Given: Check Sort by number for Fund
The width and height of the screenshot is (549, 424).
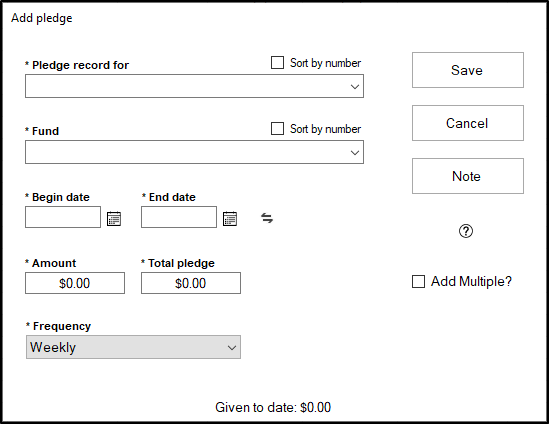Looking at the screenshot, I should tap(277, 128).
